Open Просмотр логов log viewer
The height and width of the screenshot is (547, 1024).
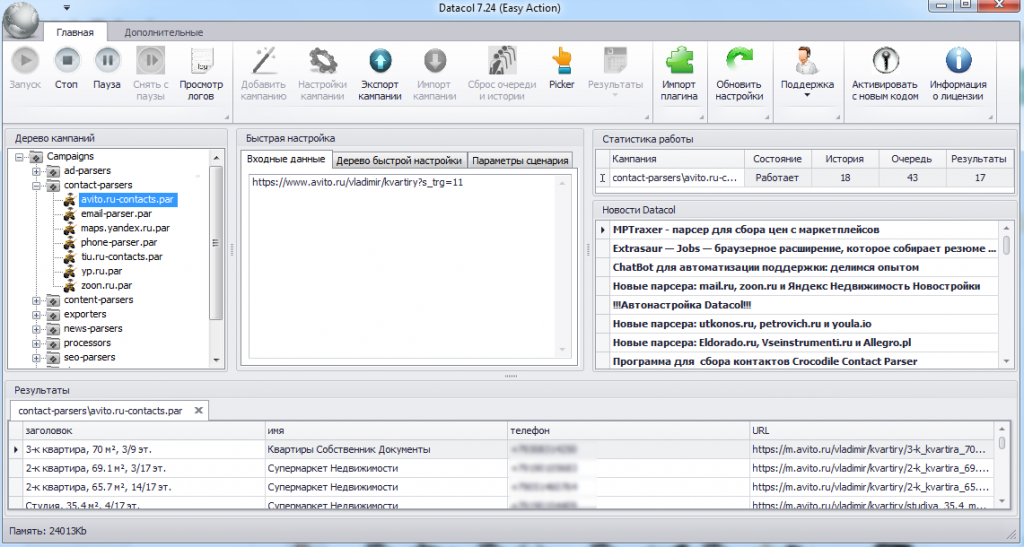(201, 61)
